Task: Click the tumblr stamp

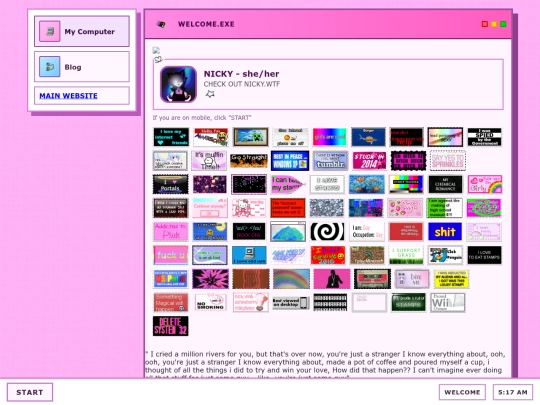Action: [330, 161]
